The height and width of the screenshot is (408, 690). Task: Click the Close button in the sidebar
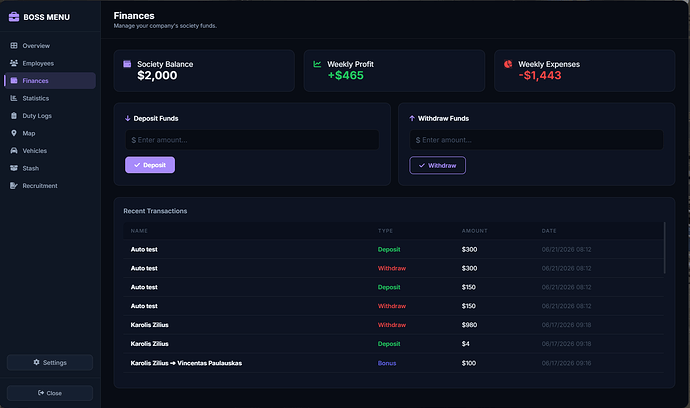50,393
